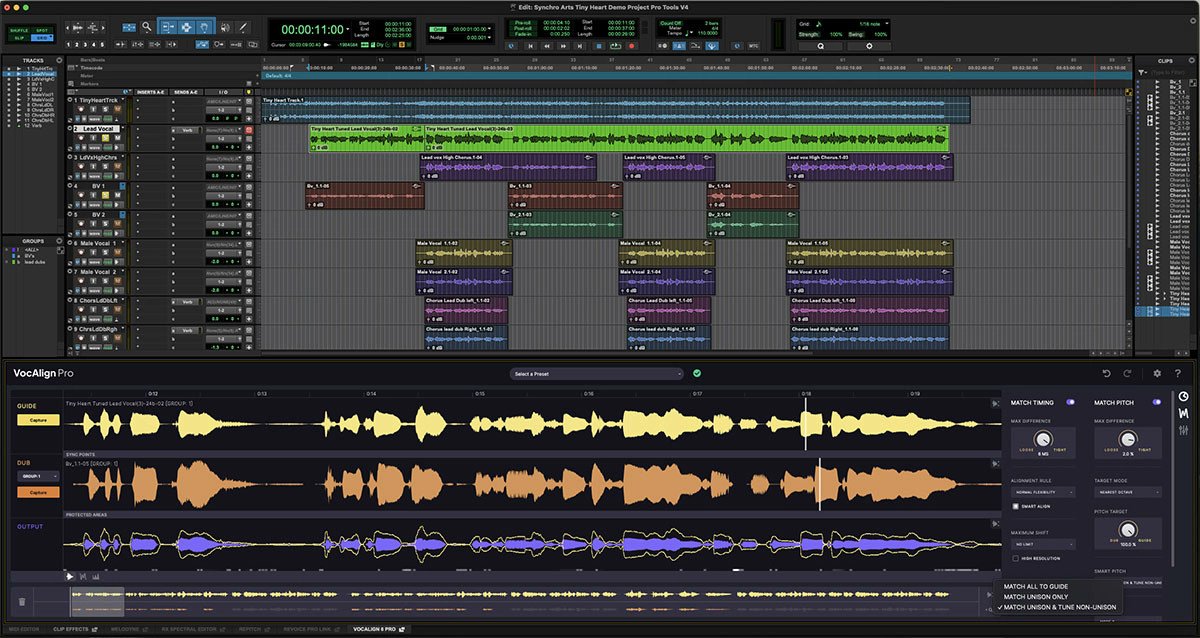Toggle the Smart Align checkbox
The height and width of the screenshot is (638, 1200).
point(1015,507)
